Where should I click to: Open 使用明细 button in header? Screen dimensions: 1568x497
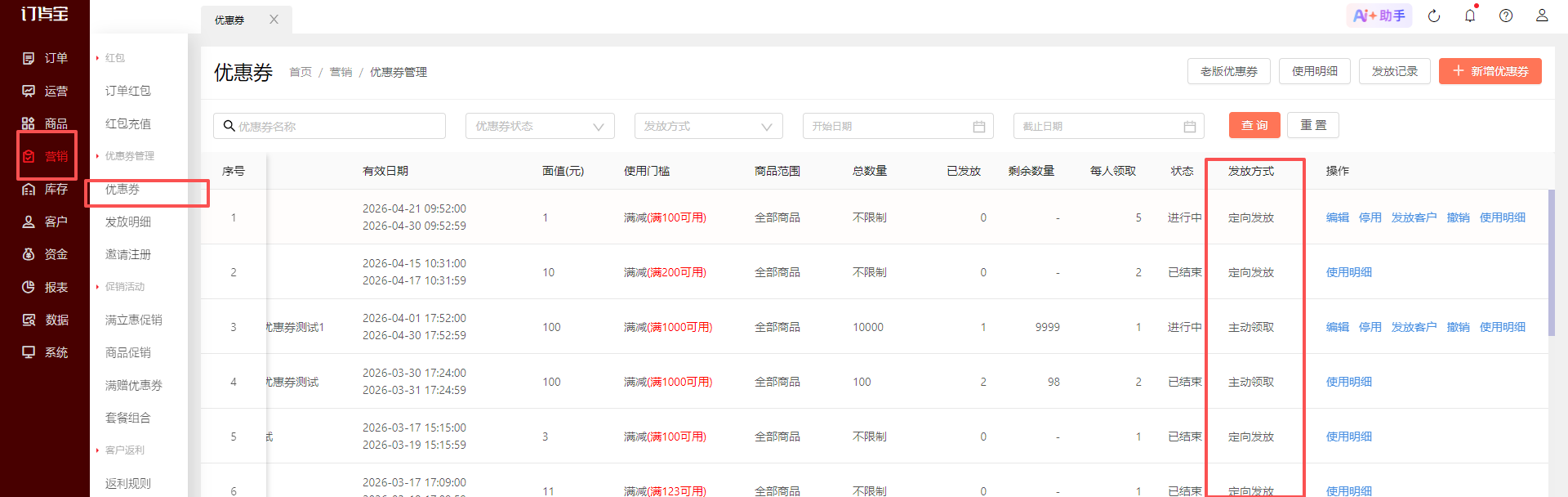[1315, 71]
